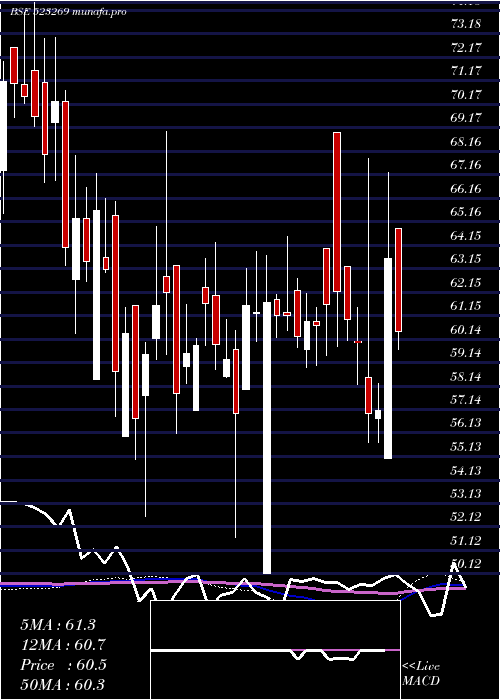Select the 53.13 price axis label
The image size is (500, 700).
466,494
